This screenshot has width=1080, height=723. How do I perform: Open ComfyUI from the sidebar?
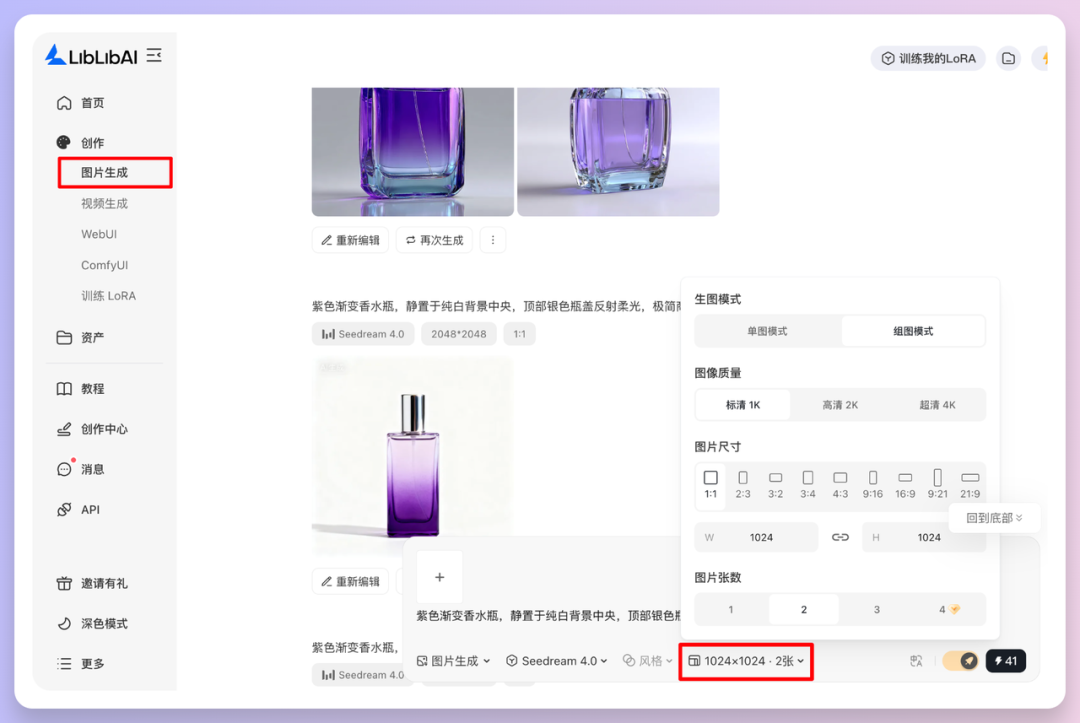pos(105,265)
